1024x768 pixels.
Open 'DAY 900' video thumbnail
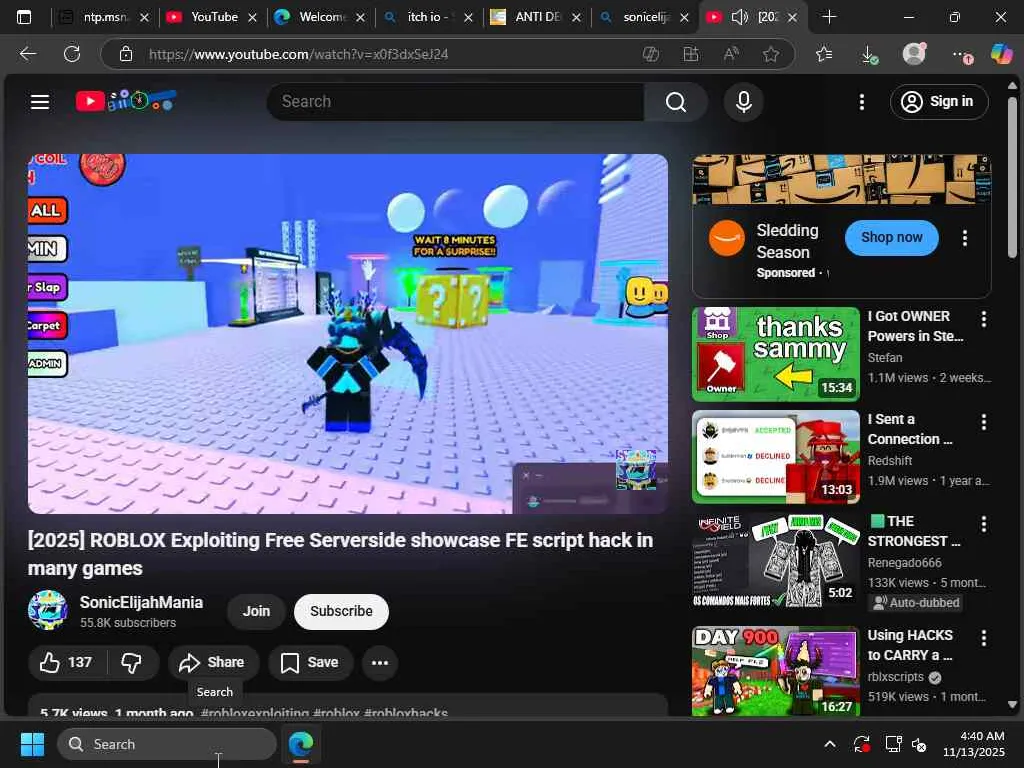coord(776,671)
